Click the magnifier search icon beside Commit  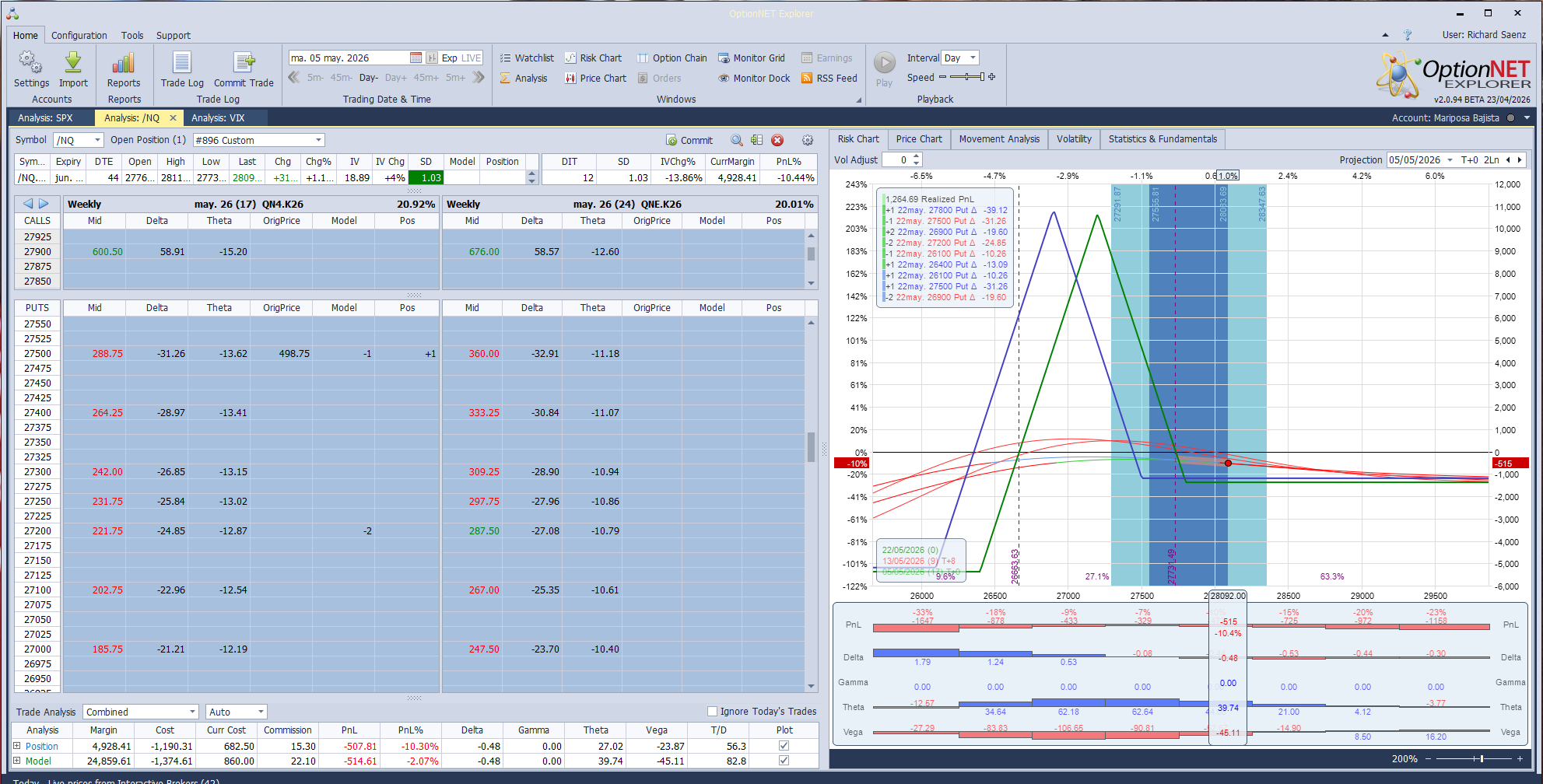(x=736, y=140)
